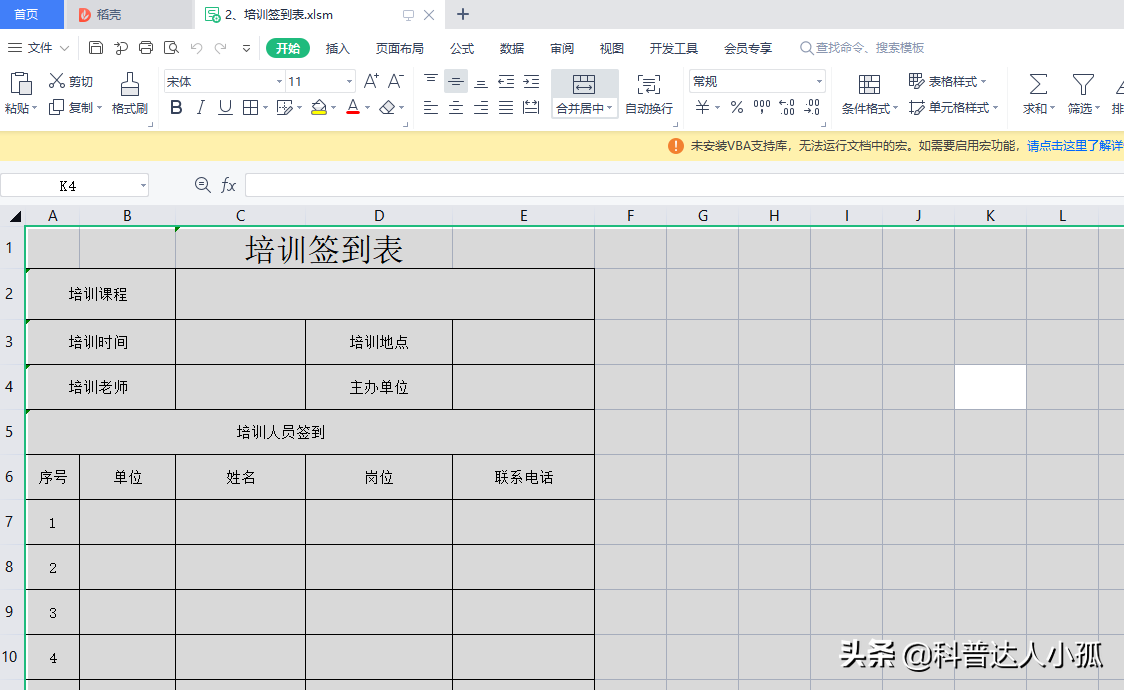Open Print Preview from quick access bar
The image size is (1124, 690).
[x=171, y=48]
